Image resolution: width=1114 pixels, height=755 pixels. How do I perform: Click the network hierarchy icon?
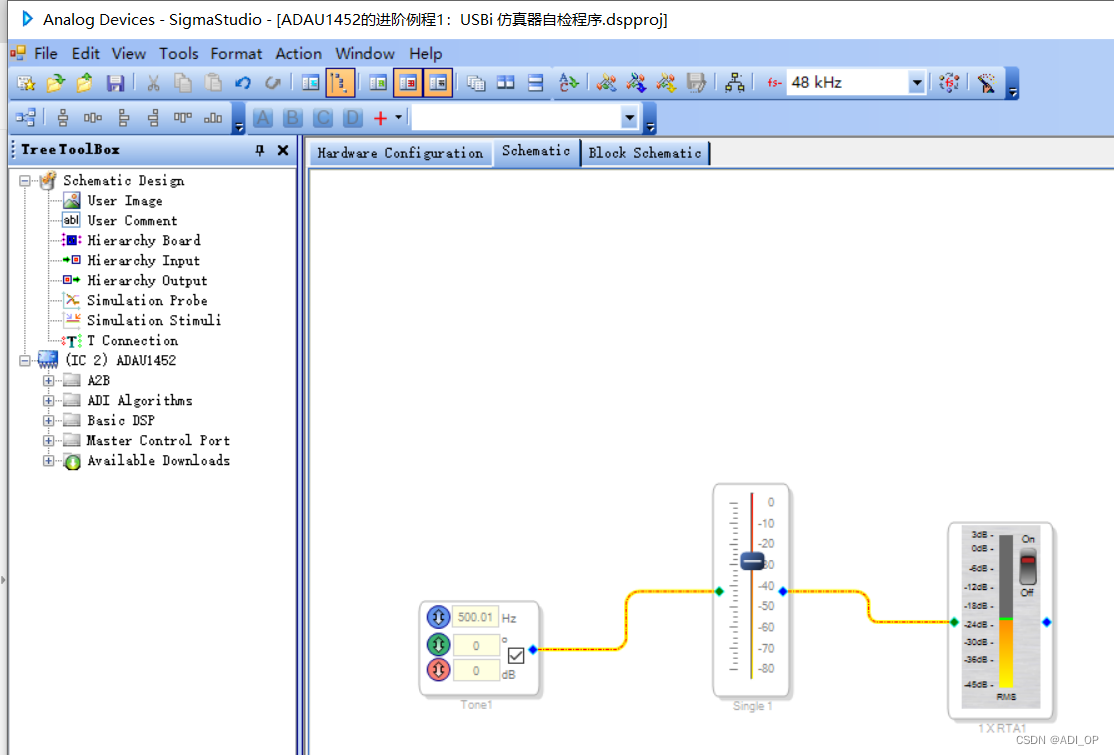(x=735, y=83)
